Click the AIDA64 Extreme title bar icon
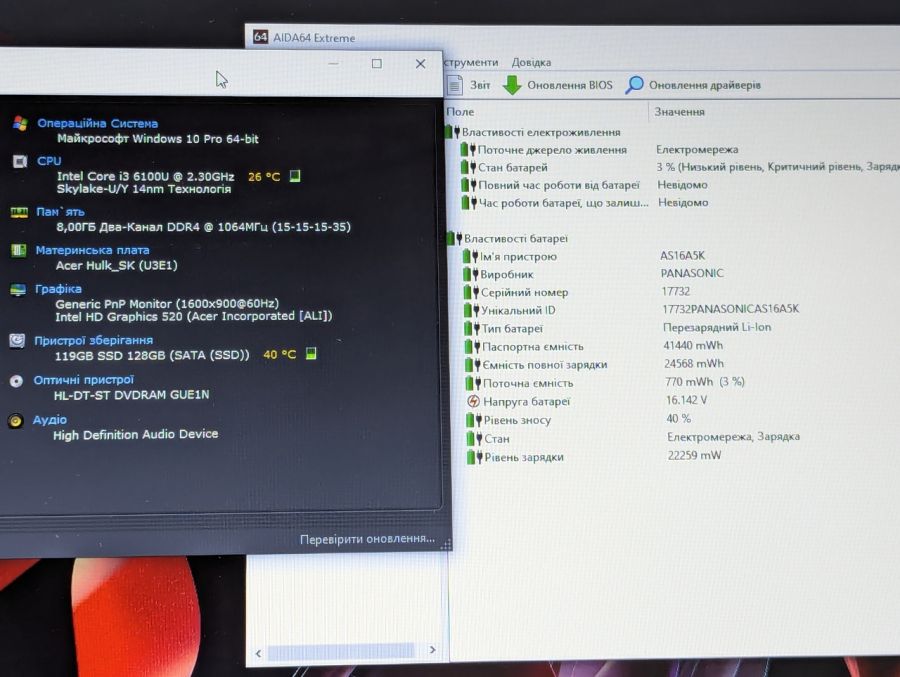 pyautogui.click(x=260, y=37)
